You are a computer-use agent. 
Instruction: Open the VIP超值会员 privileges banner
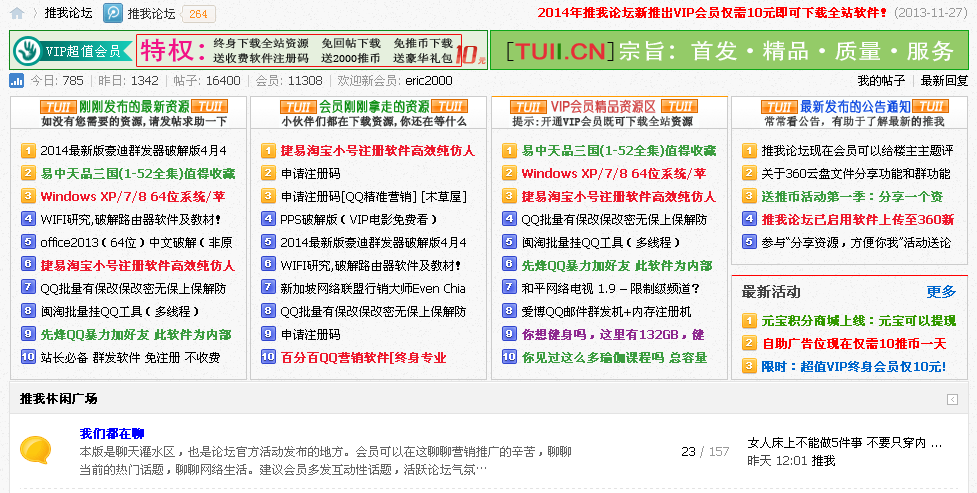[x=248, y=50]
